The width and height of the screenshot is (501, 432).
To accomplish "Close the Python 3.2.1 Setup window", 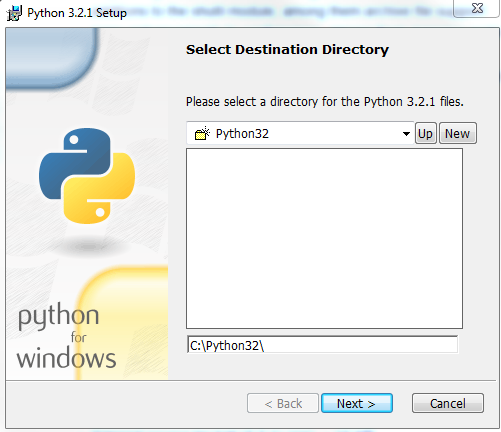I will tap(476, 8).
